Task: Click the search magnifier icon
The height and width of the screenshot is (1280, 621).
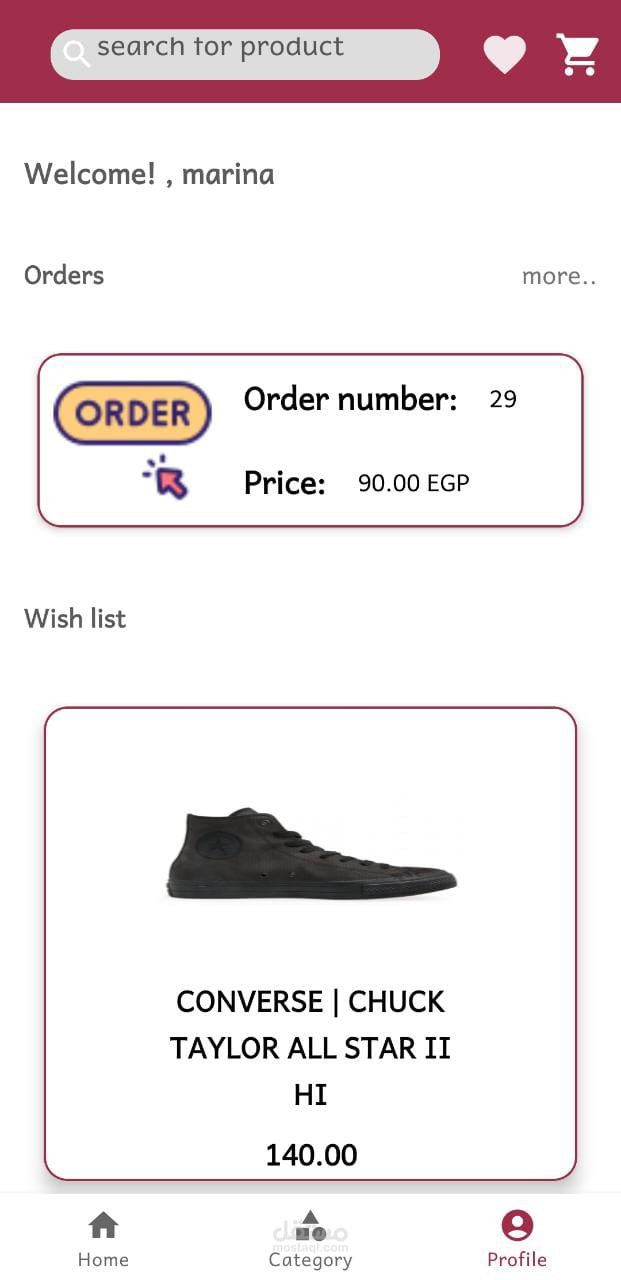Action: pos(76,54)
